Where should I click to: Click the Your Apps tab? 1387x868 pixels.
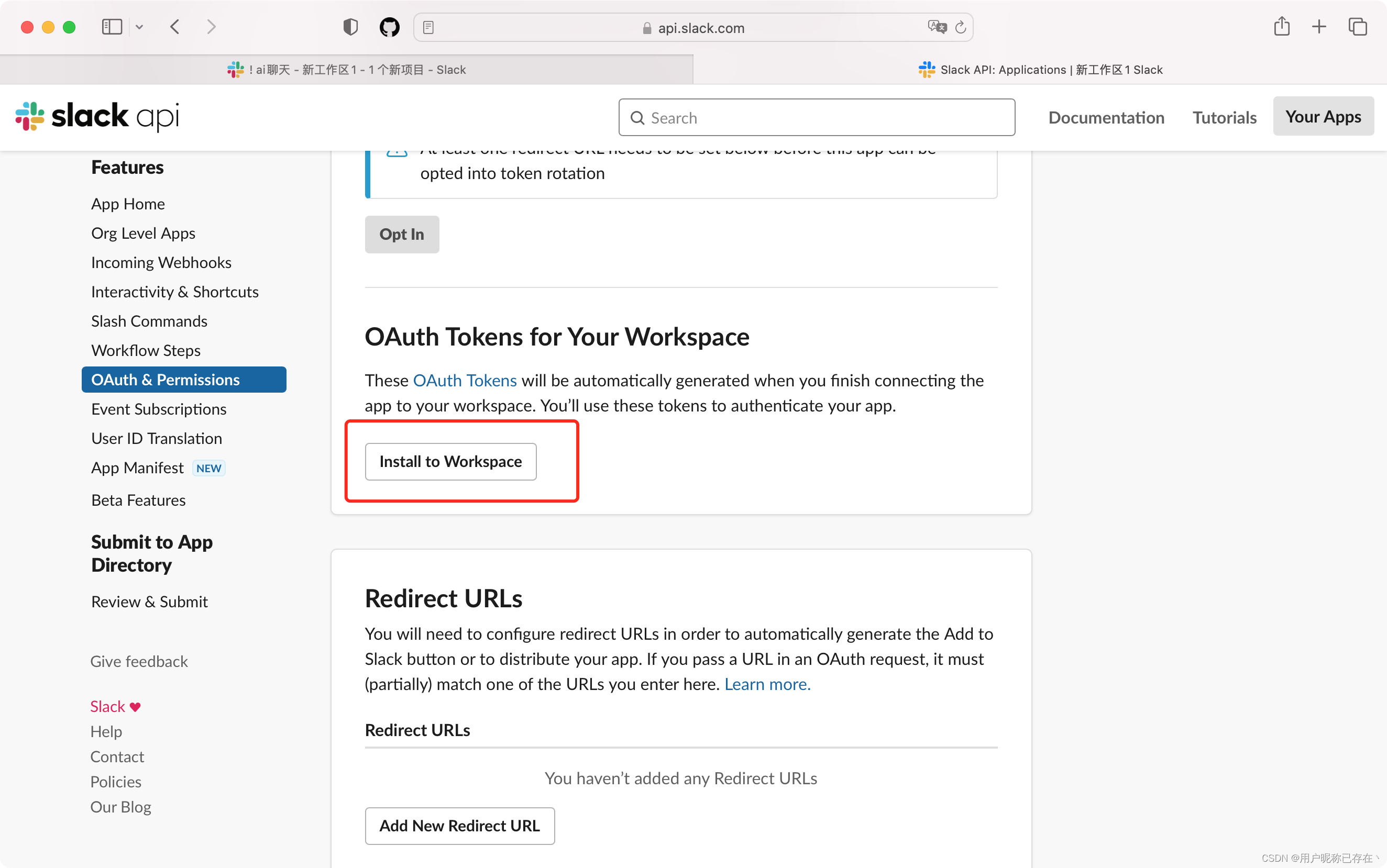click(1323, 116)
